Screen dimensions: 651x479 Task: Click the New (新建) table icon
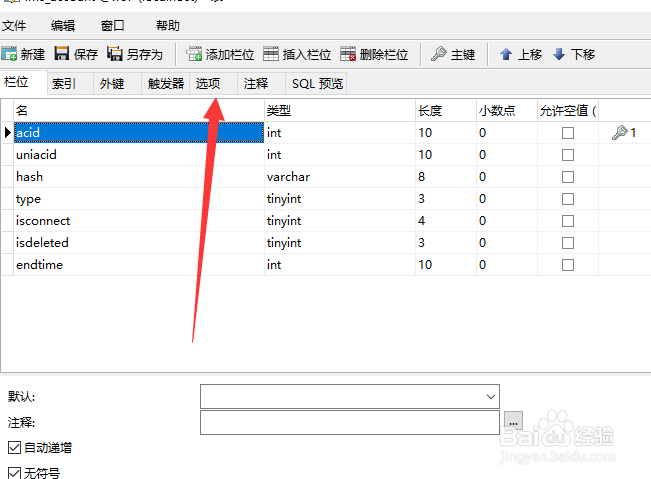[x=9, y=54]
